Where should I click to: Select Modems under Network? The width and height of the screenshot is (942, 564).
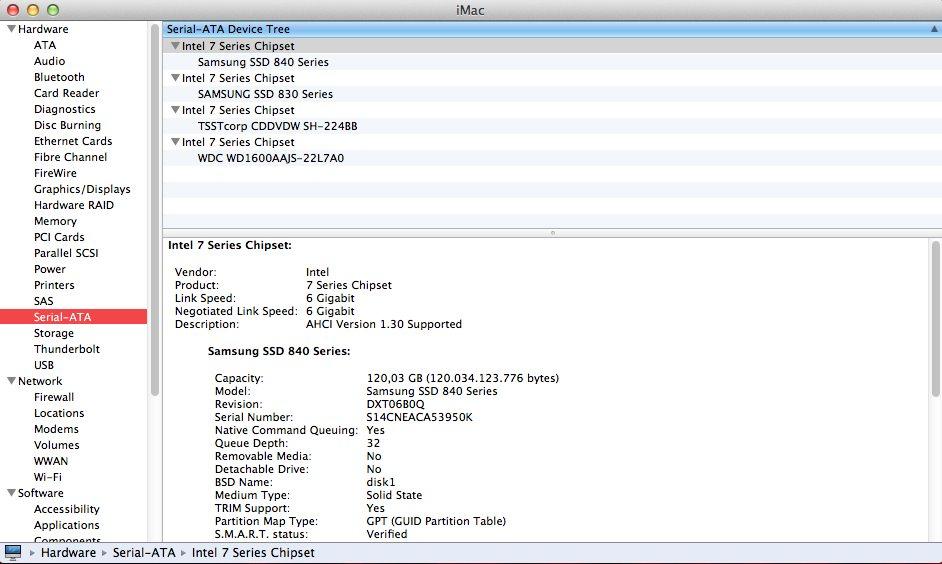tap(56, 429)
